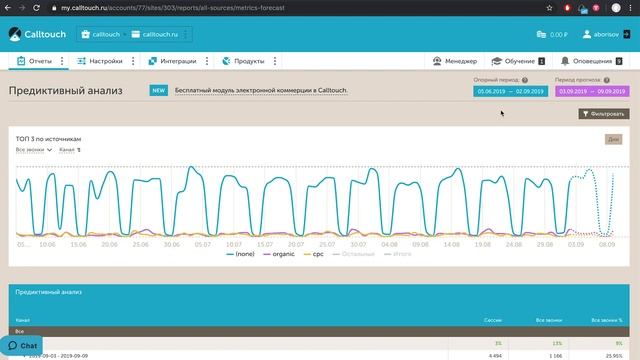The image size is (640, 360).
Task: Bookmark page with star icon
Action: (549, 8)
